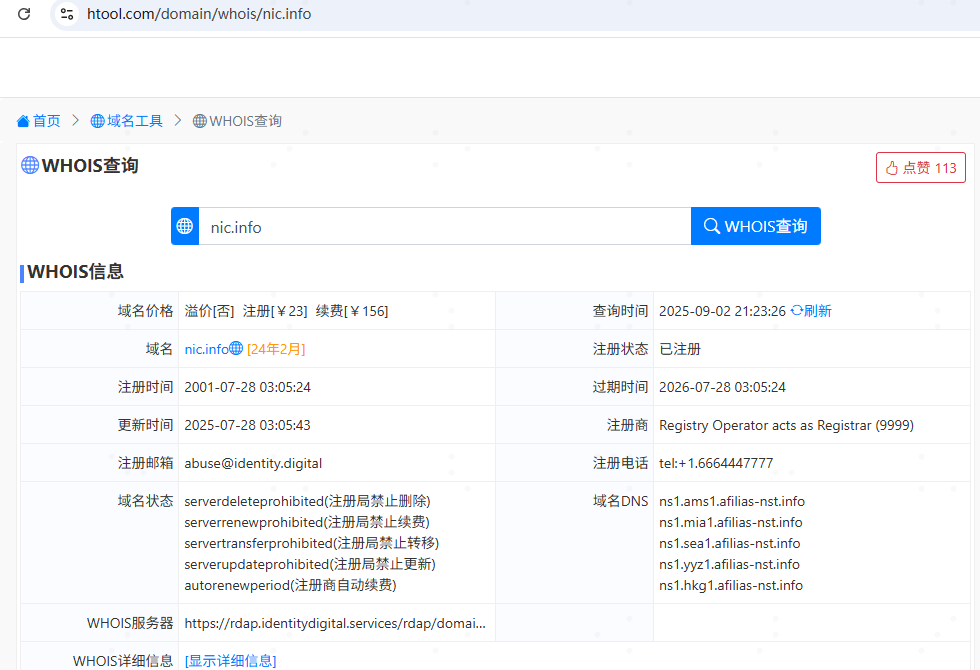
Task: Open the 域名工具 breadcrumb link
Action: coord(134,121)
